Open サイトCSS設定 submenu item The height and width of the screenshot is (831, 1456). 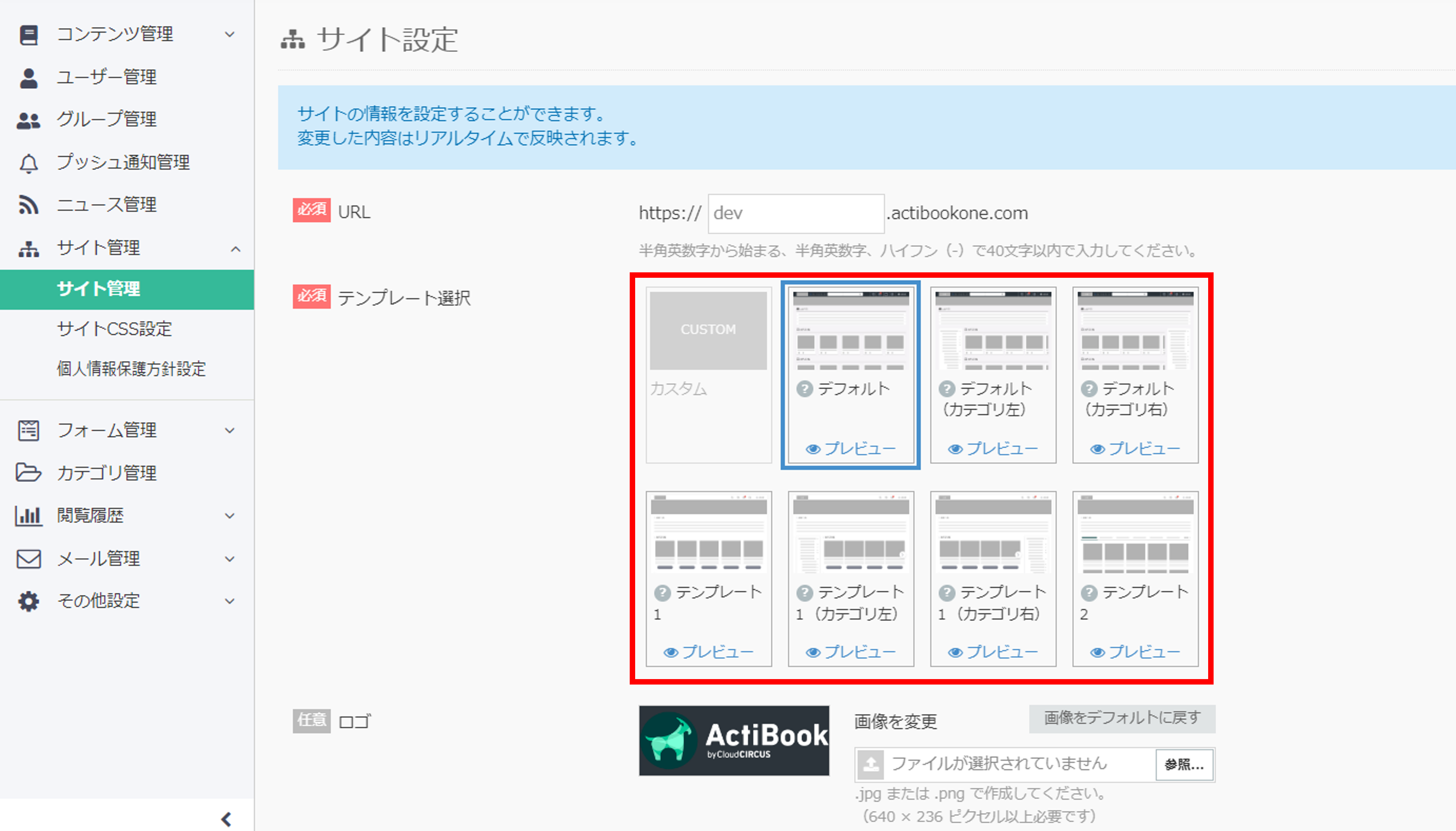click(x=114, y=329)
